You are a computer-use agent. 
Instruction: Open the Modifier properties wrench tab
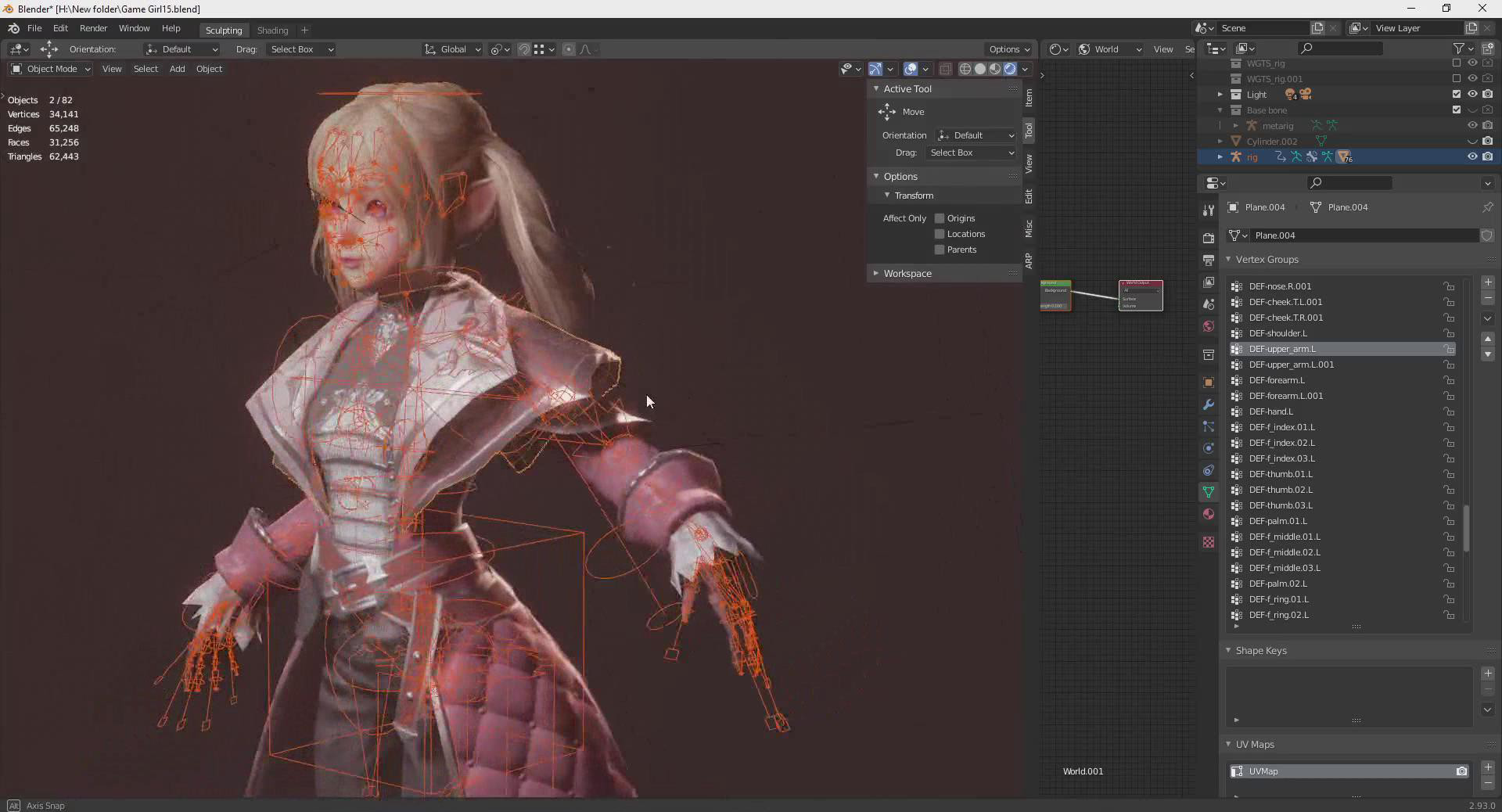tap(1209, 404)
